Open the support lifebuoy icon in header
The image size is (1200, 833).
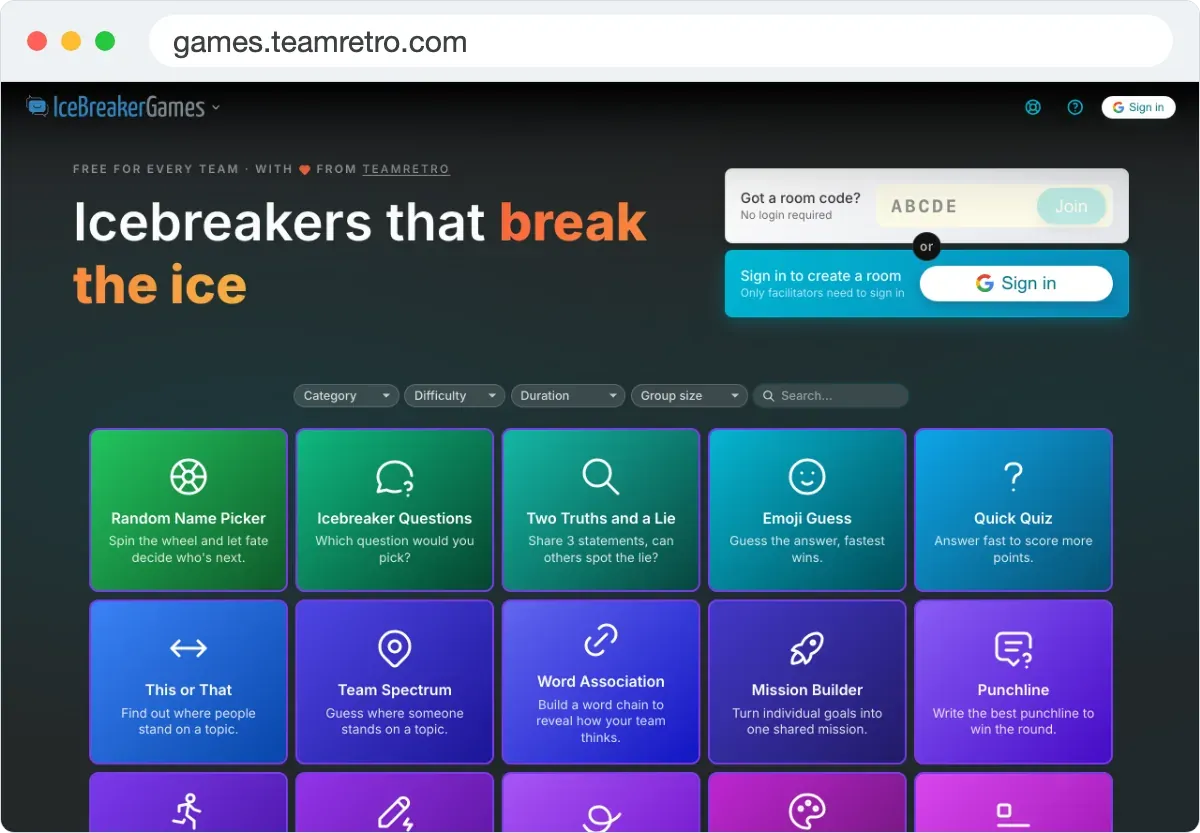click(x=1033, y=107)
